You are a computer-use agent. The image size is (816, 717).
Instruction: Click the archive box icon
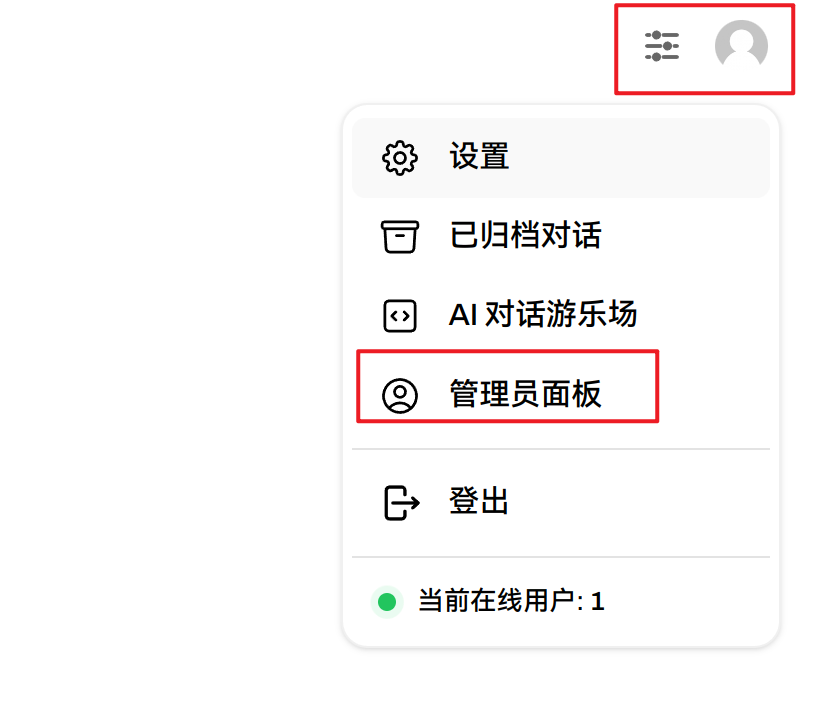click(x=400, y=237)
